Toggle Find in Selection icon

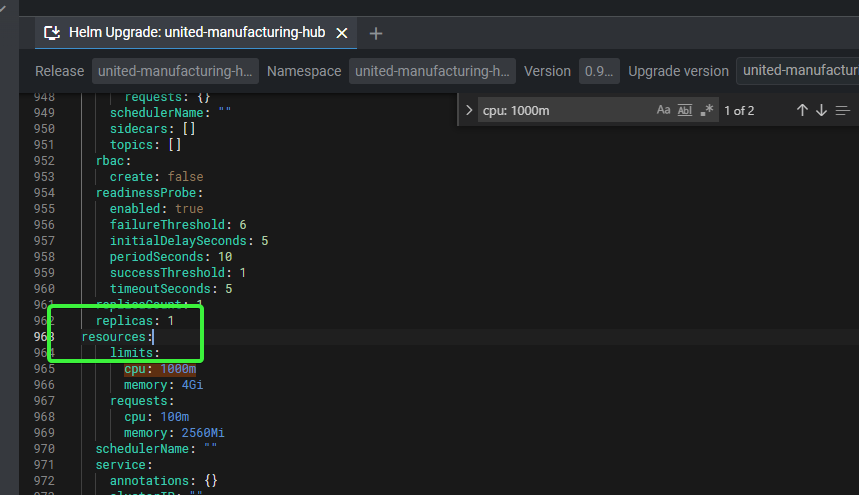pyautogui.click(x=843, y=110)
